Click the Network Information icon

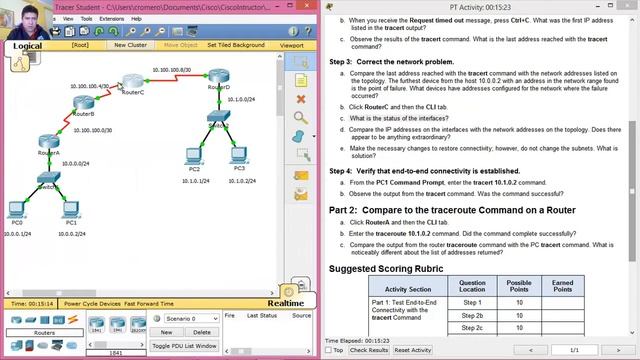tap(293, 31)
